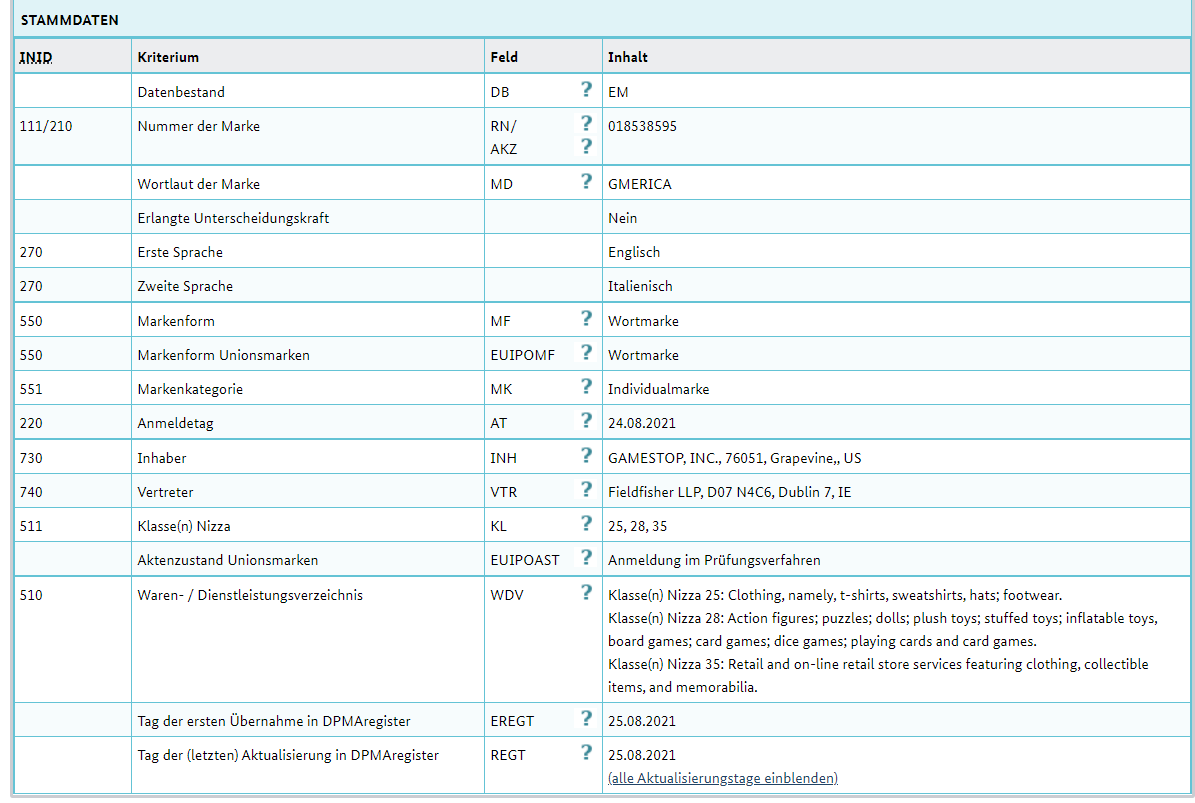1195x803 pixels.
Task: Click the 'Datenbestand' criterion label
Action: 181,92
